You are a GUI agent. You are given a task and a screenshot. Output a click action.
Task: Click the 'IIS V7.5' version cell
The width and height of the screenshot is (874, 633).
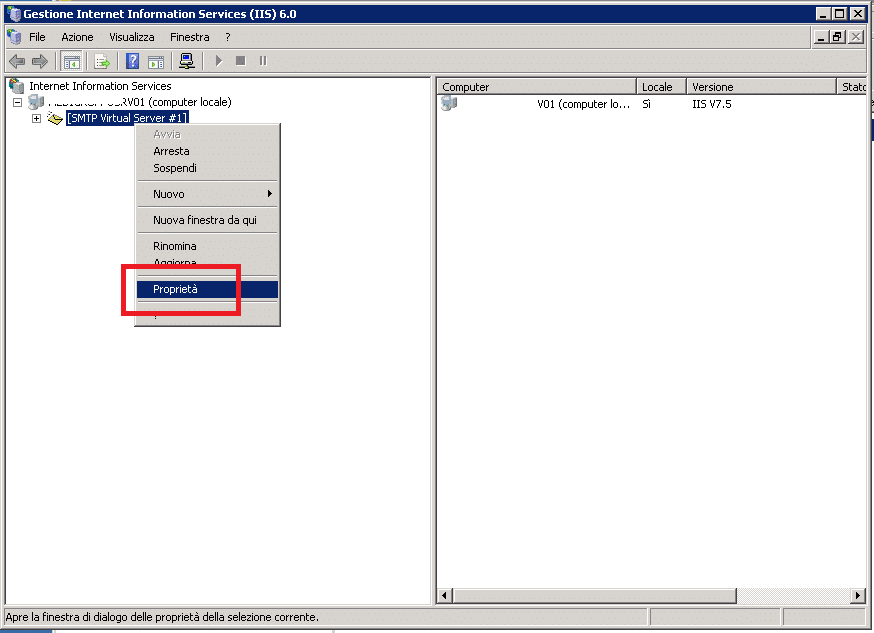pos(712,104)
